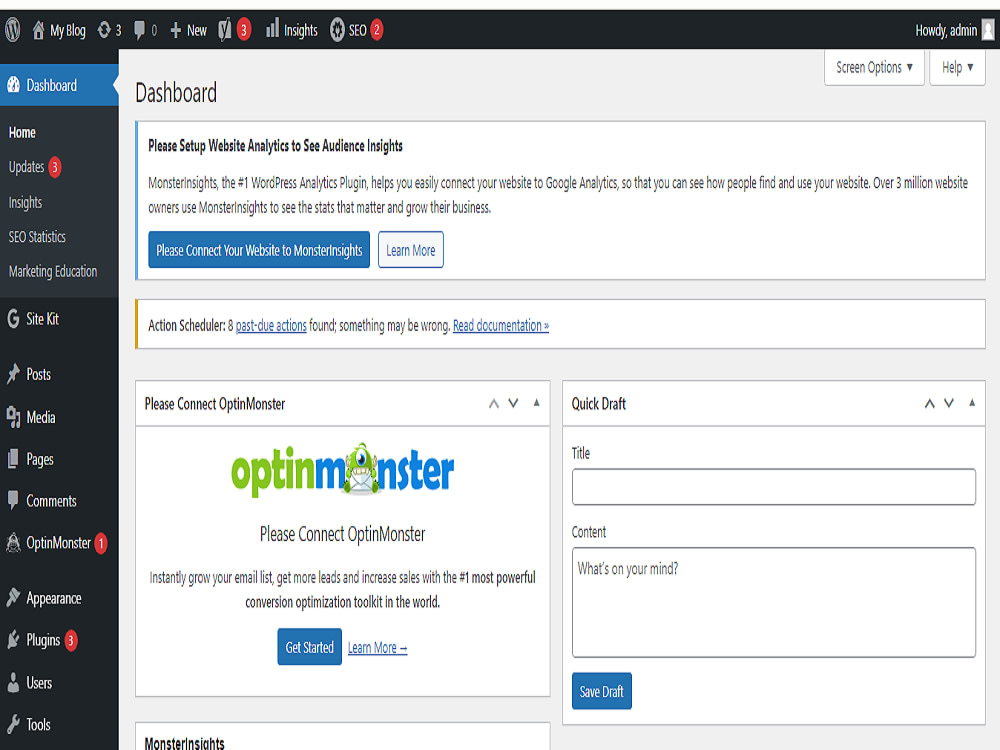Collapse the Quick Draft panel
Screen dimensions: 1000x750
[x=972, y=402]
